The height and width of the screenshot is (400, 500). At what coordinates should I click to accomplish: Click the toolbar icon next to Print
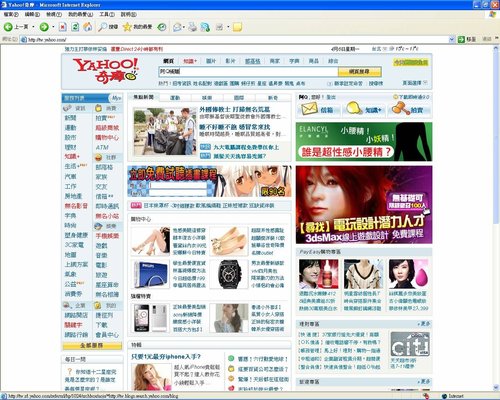pyautogui.click(x=205, y=27)
